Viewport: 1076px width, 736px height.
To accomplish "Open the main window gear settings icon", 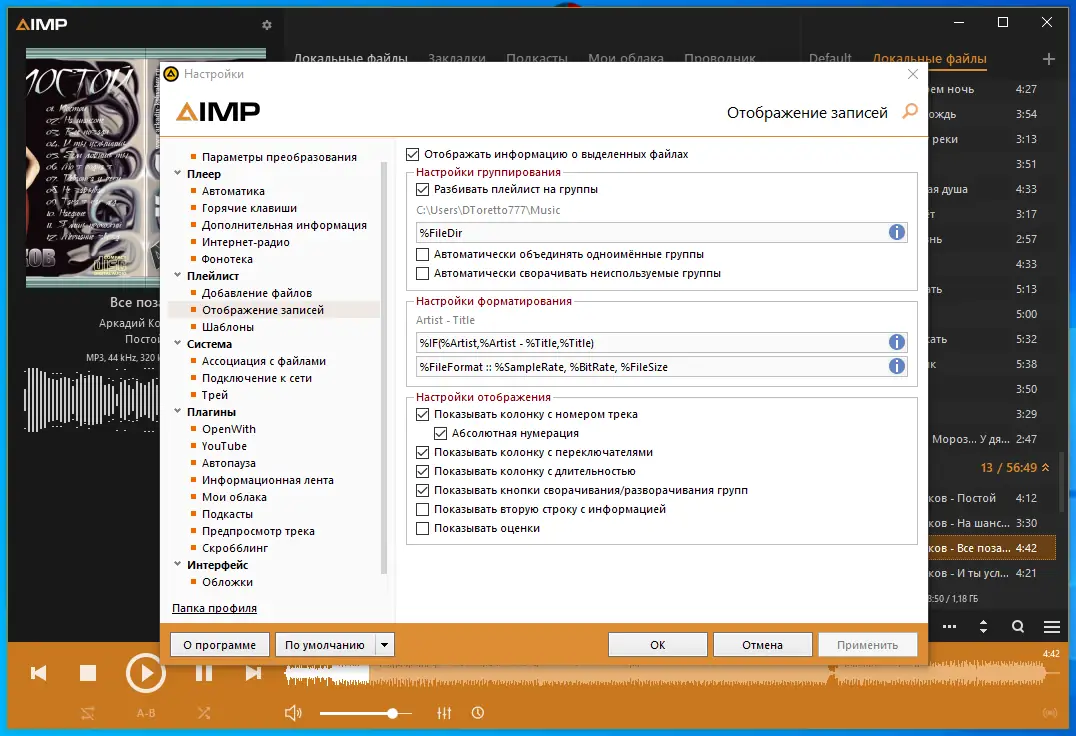I will coord(267,25).
